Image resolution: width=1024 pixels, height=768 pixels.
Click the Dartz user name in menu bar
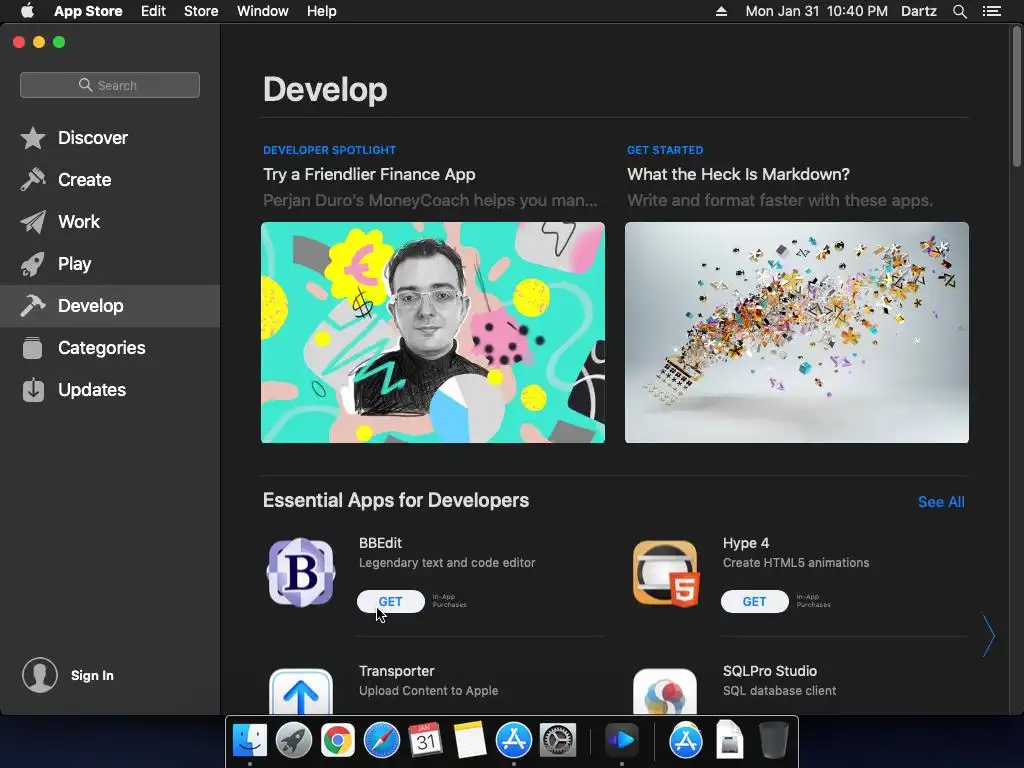(919, 11)
